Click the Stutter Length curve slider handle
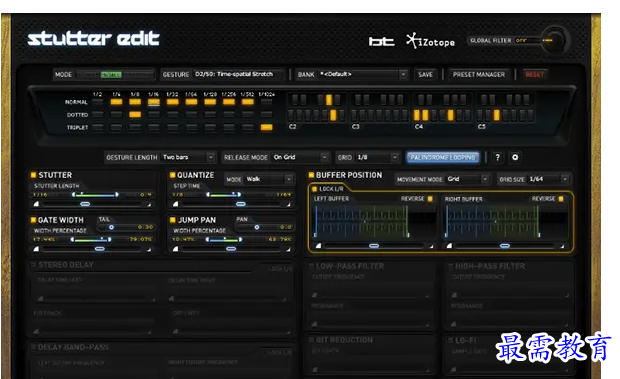The image size is (620, 379). pos(85,204)
